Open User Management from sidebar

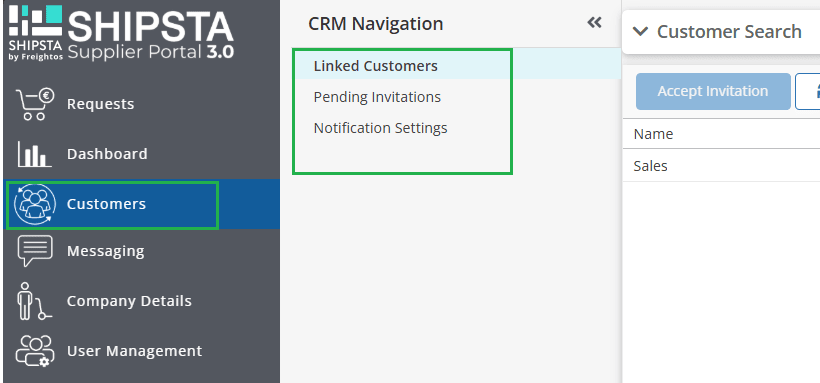134,351
